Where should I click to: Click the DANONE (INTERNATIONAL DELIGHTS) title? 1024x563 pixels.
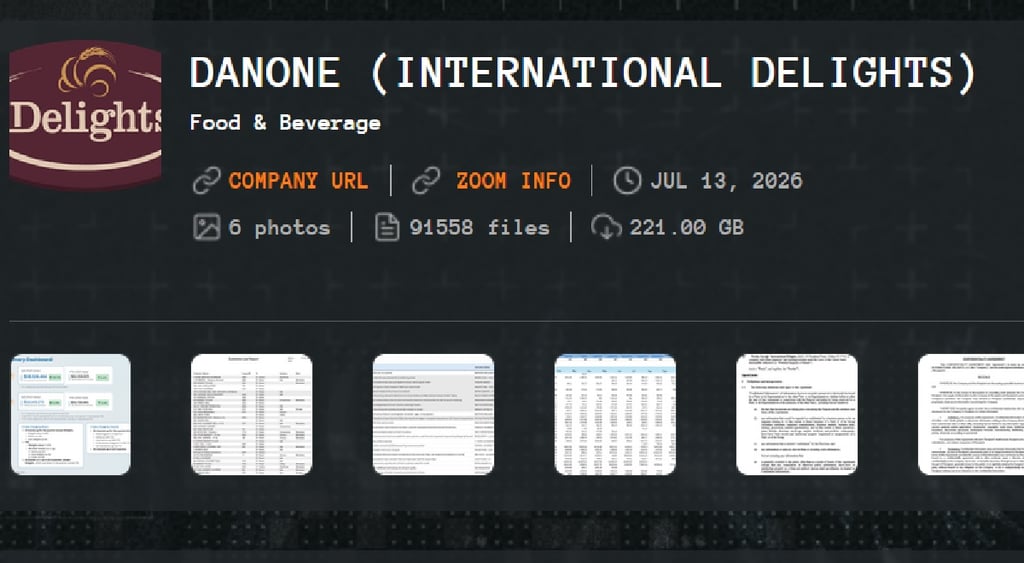pyautogui.click(x=583, y=72)
